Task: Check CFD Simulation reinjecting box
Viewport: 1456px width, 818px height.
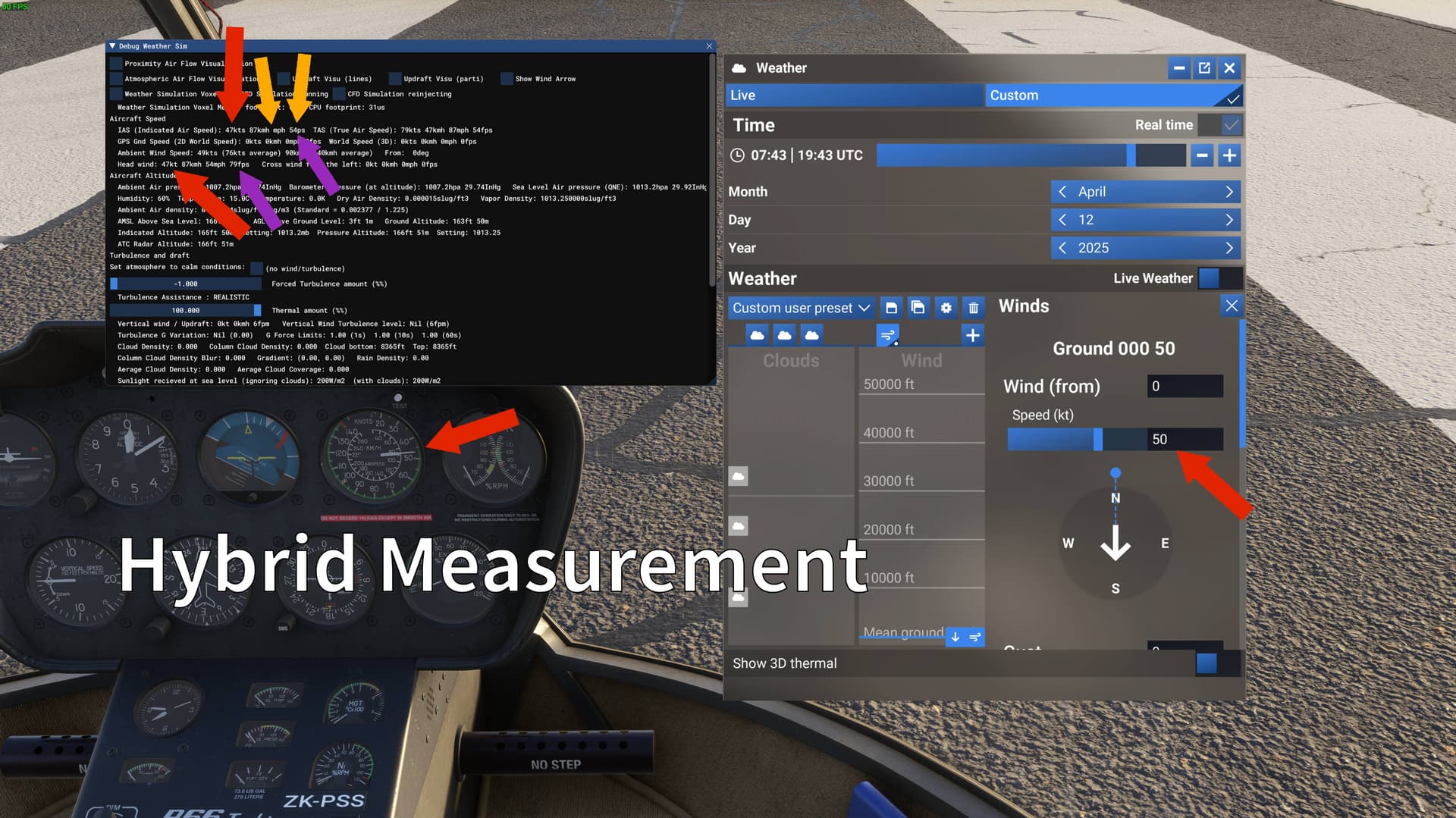Action: (x=339, y=94)
